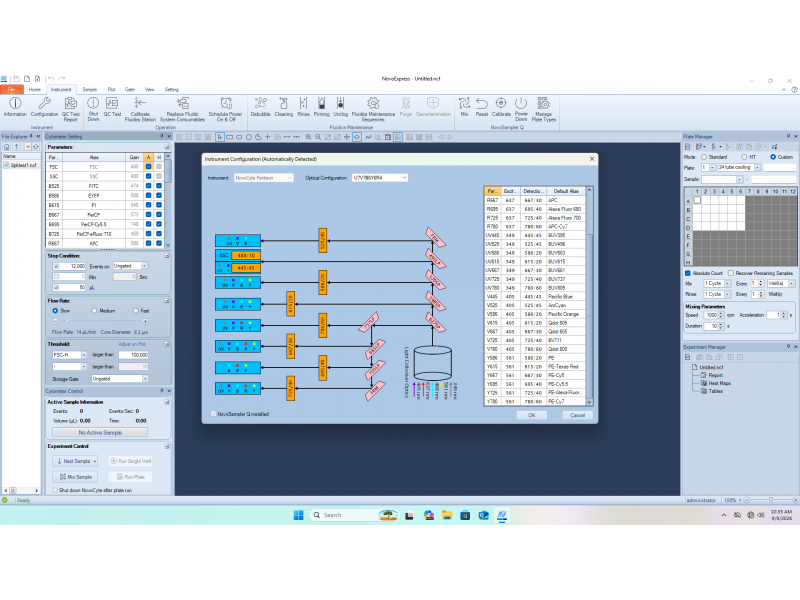
Task: Select the Fast flow rate option
Action: pos(136,311)
